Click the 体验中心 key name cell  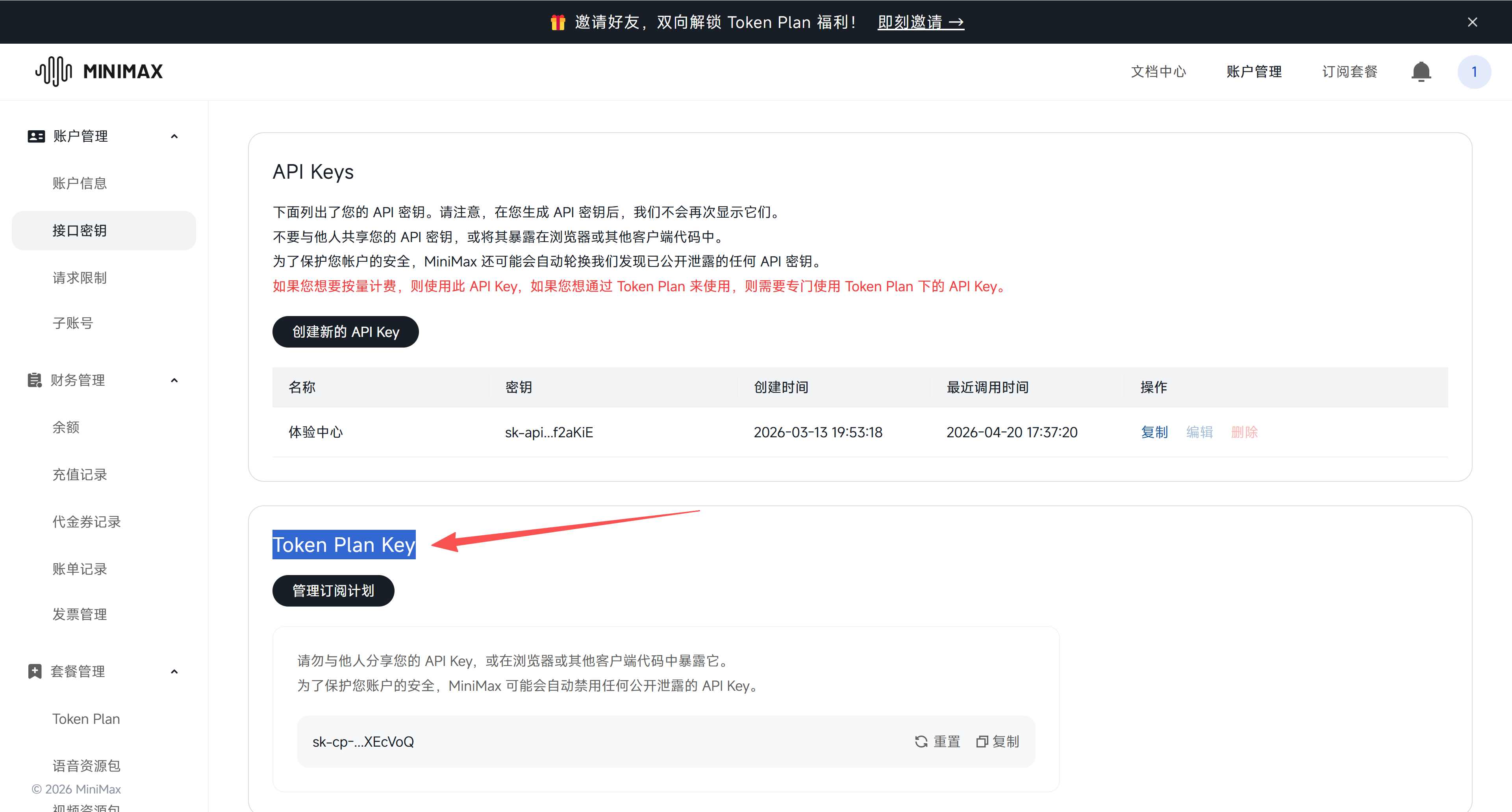click(x=315, y=432)
